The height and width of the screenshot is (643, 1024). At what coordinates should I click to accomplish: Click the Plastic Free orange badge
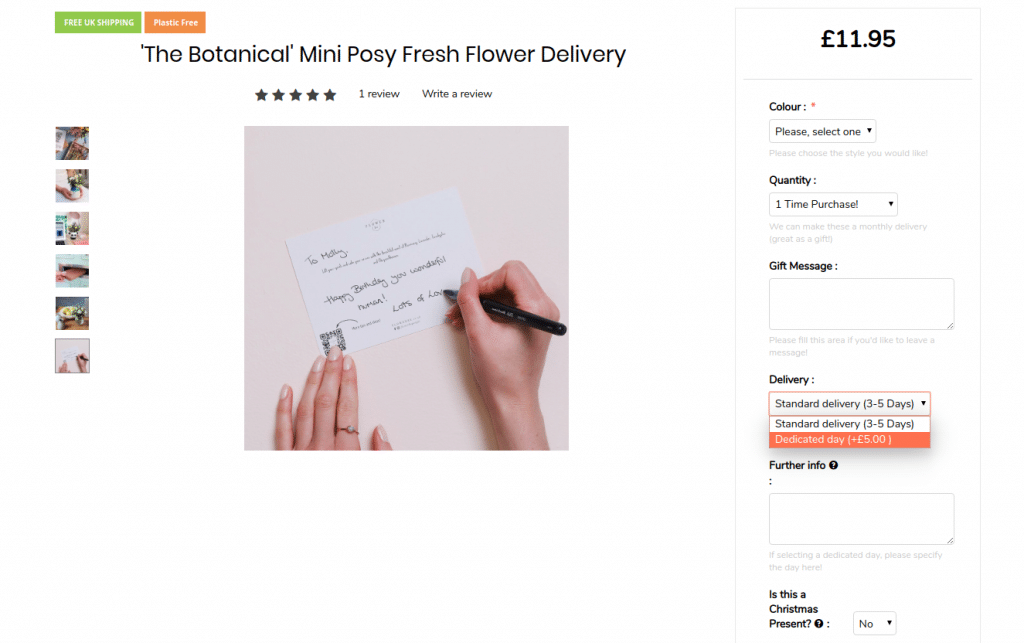click(175, 22)
